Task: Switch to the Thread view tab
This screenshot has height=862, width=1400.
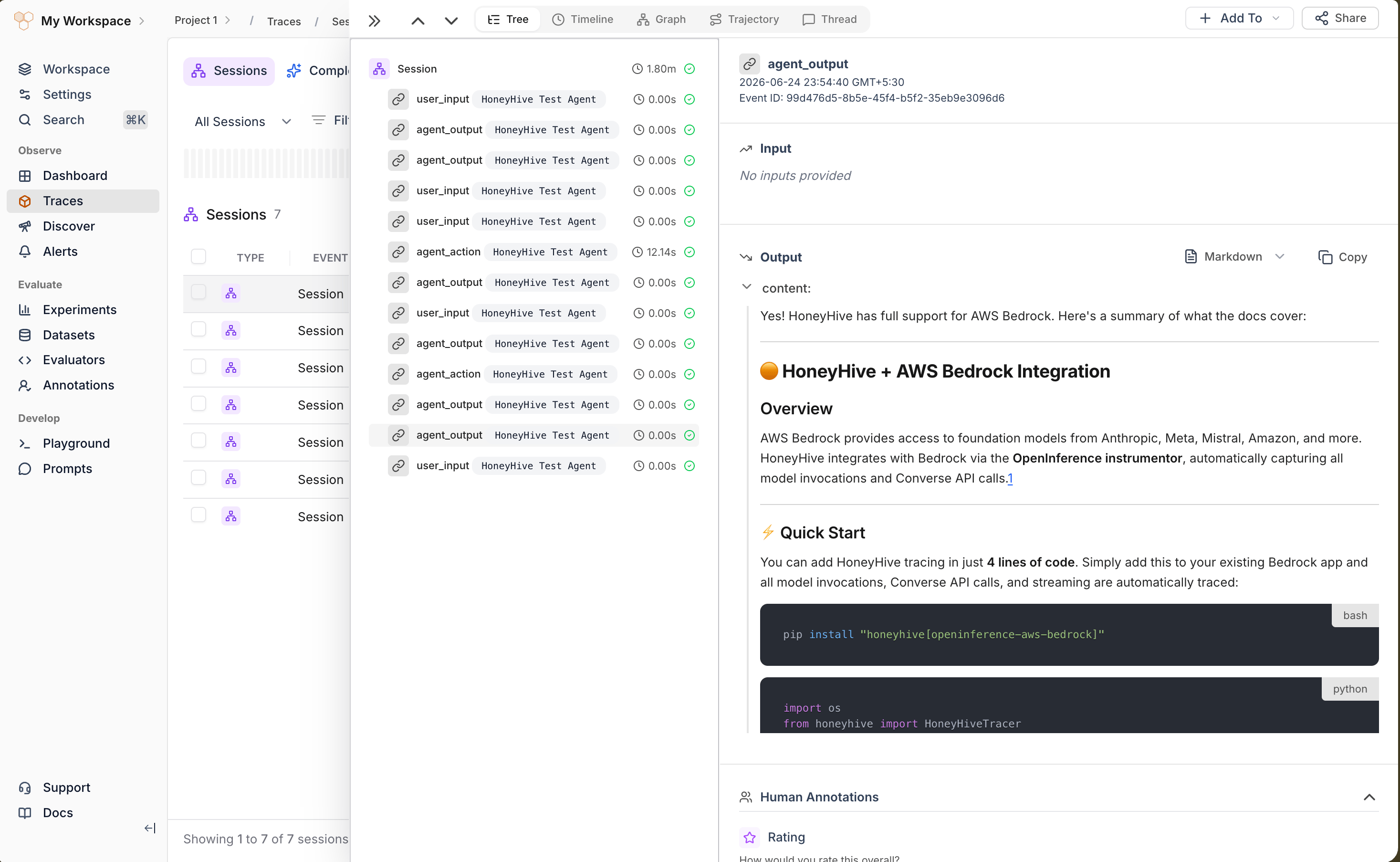Action: (x=830, y=20)
